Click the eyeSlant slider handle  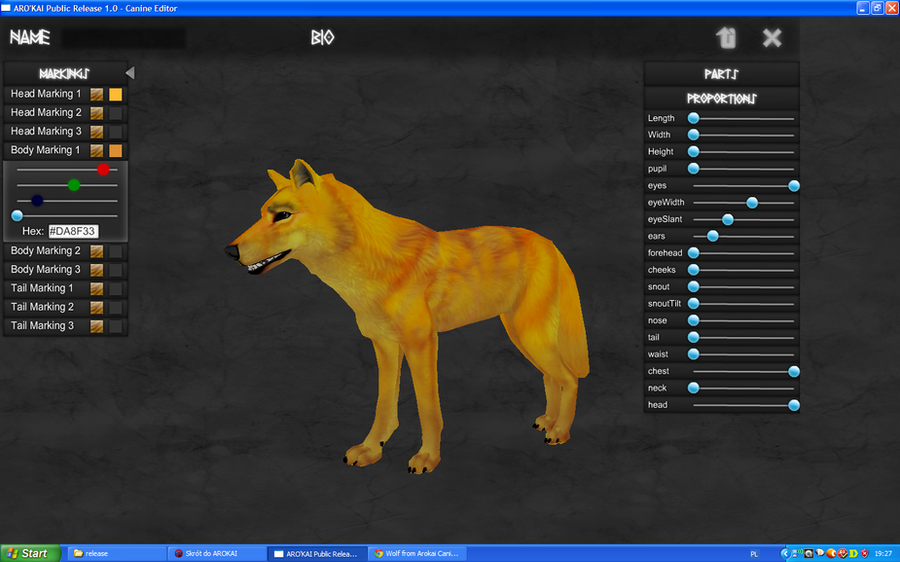(x=728, y=219)
